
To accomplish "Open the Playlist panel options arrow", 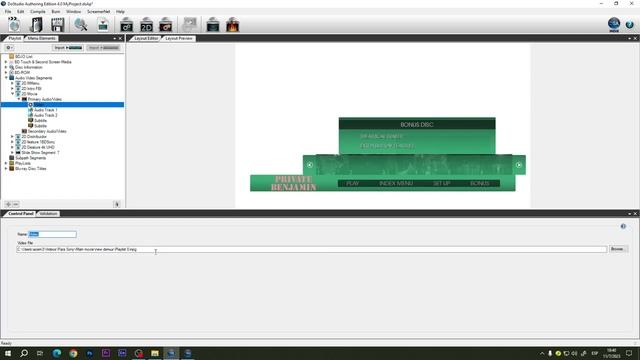I will 115,38.
